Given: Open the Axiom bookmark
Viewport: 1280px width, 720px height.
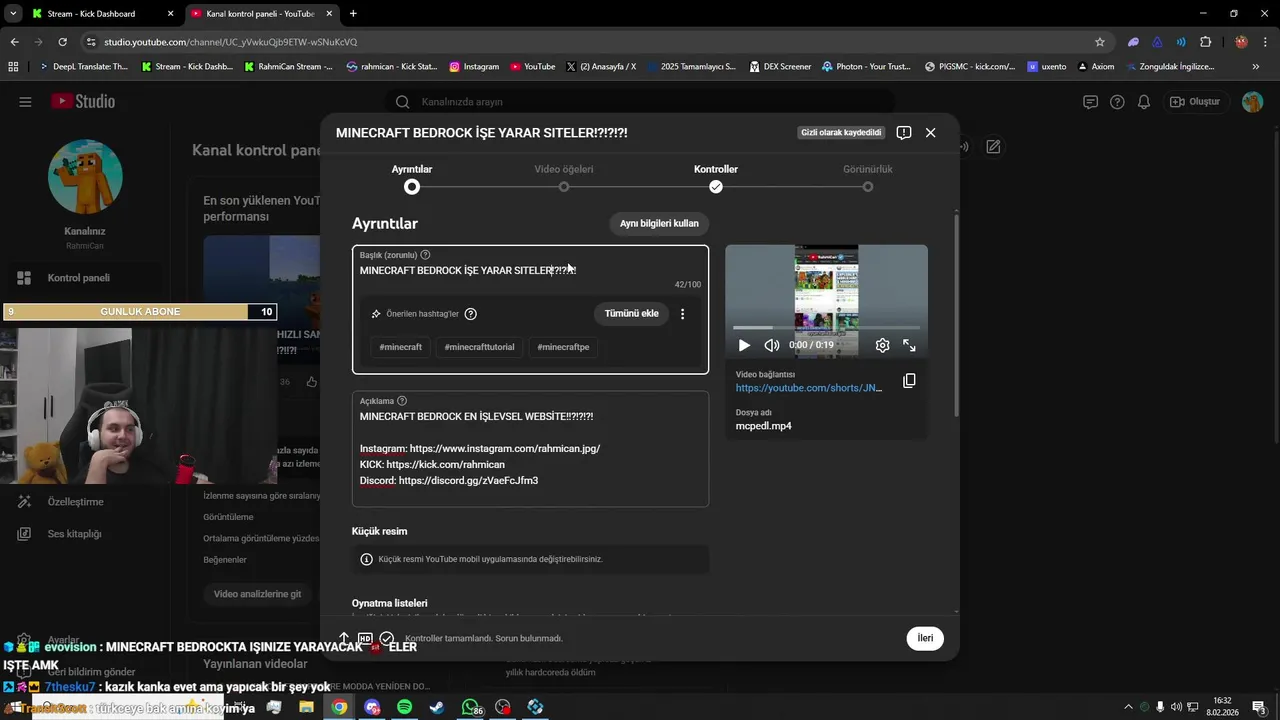Looking at the screenshot, I should pyautogui.click(x=1095, y=67).
